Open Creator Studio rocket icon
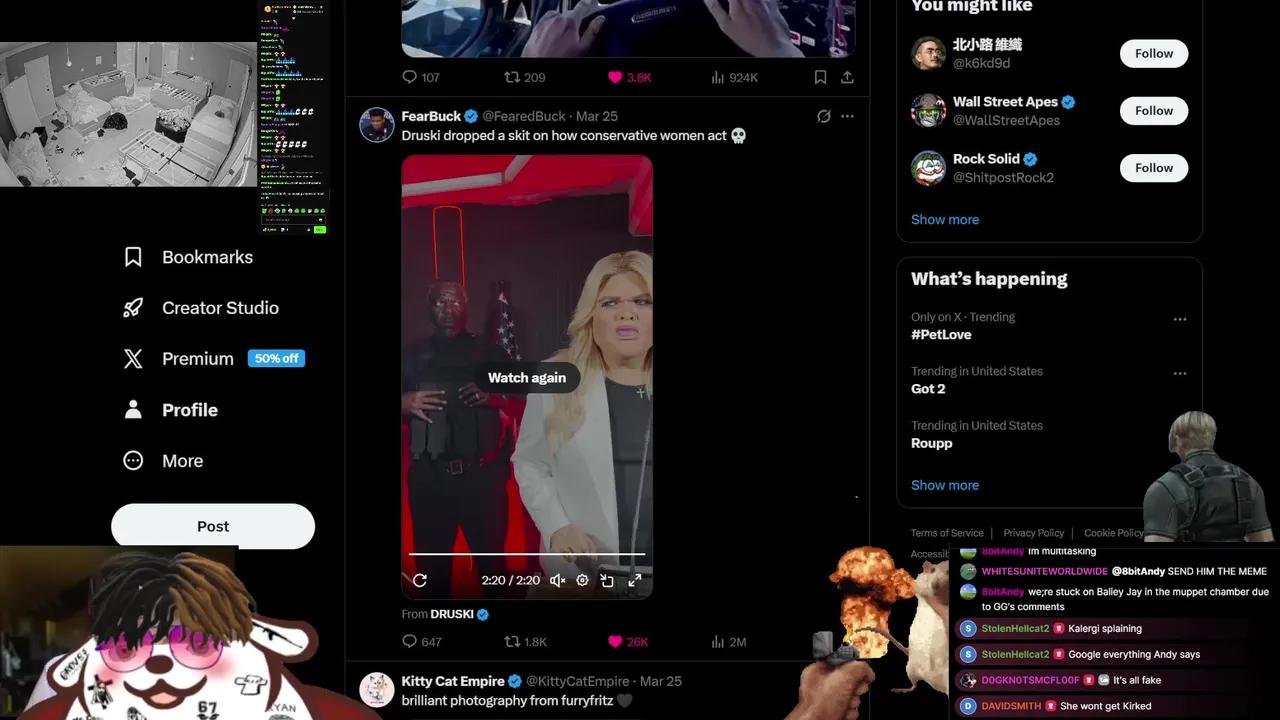This screenshot has height=720, width=1280. coord(133,308)
